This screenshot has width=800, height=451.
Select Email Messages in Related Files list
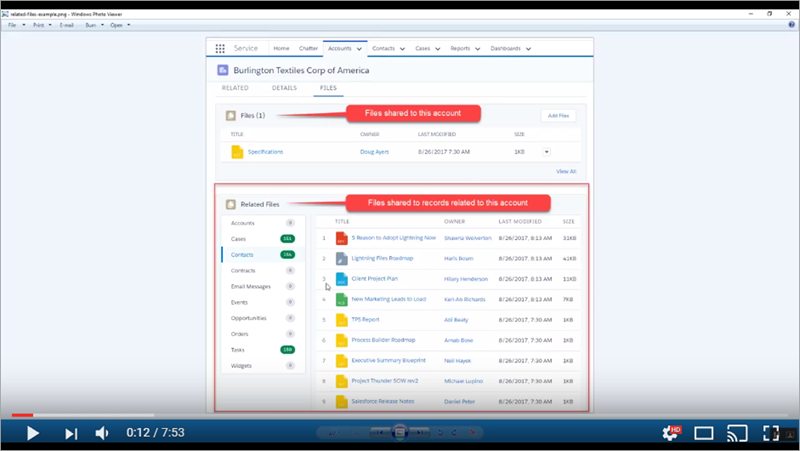[263, 287]
